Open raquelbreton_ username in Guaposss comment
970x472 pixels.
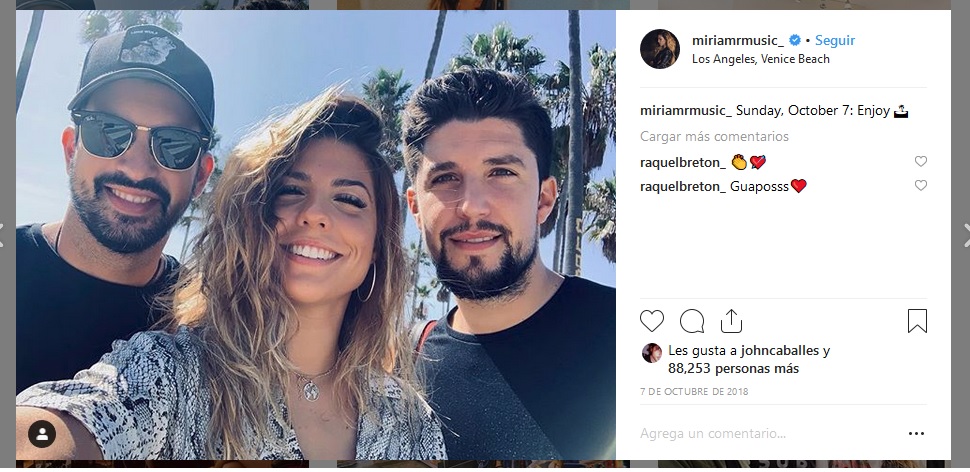coord(683,186)
